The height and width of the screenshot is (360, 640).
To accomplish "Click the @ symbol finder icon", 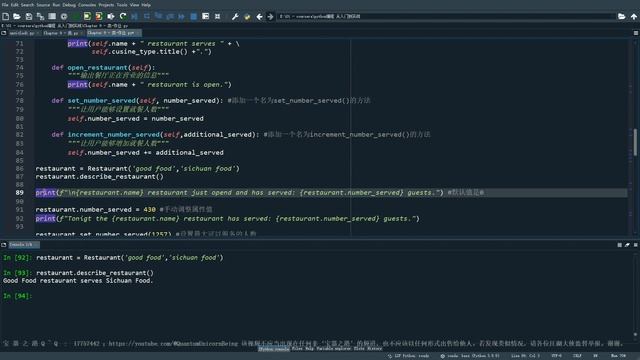I will click(x=64, y=16).
